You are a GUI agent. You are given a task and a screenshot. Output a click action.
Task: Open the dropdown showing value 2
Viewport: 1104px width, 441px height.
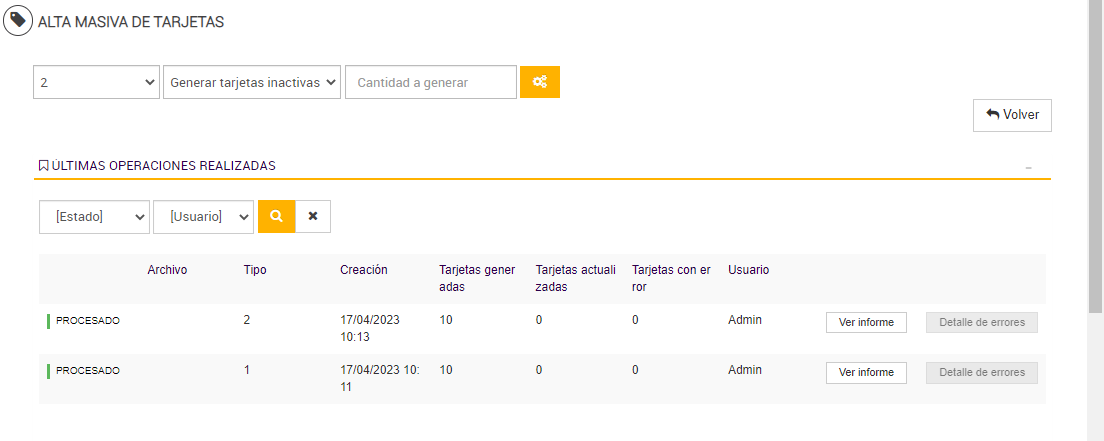96,82
